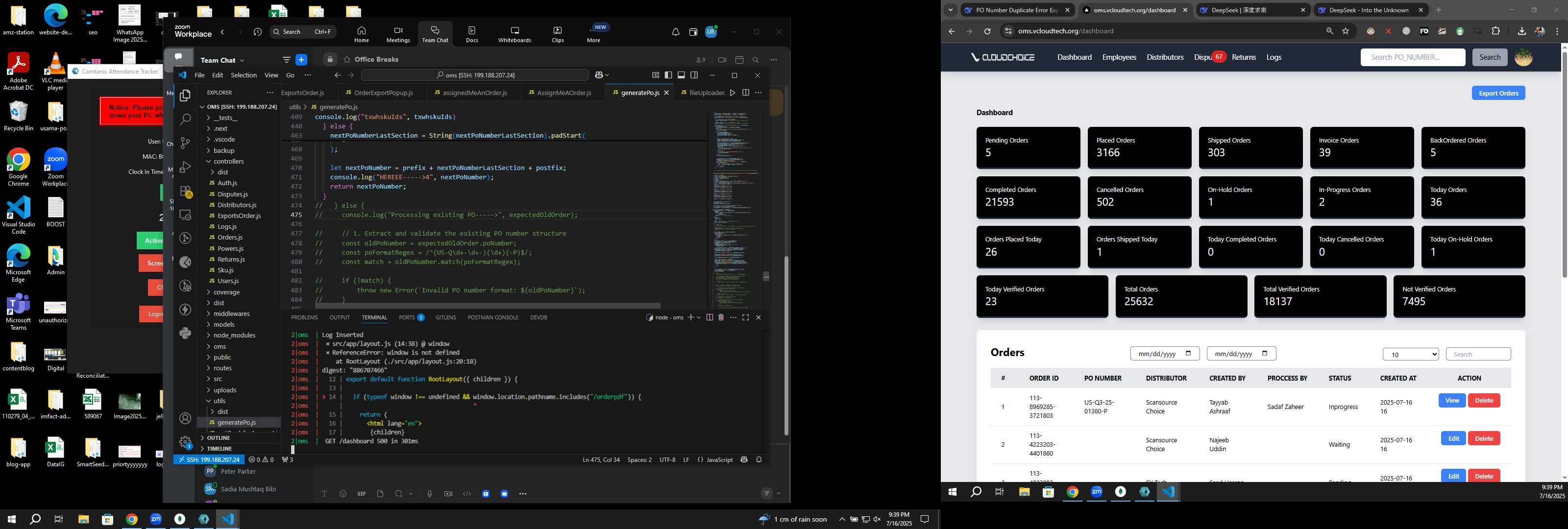Expand the node_modules folder
This screenshot has height=529, width=1568.
point(234,336)
